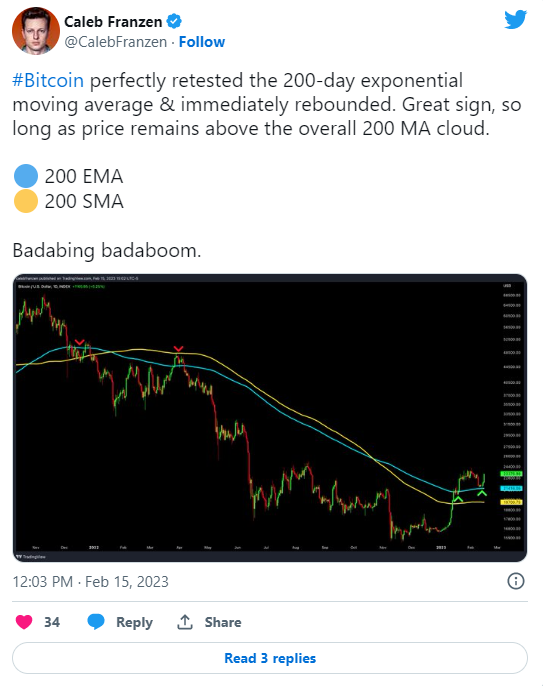The image size is (543, 686).
Task: Click the Caleb Franzen display name
Action: (x=113, y=21)
